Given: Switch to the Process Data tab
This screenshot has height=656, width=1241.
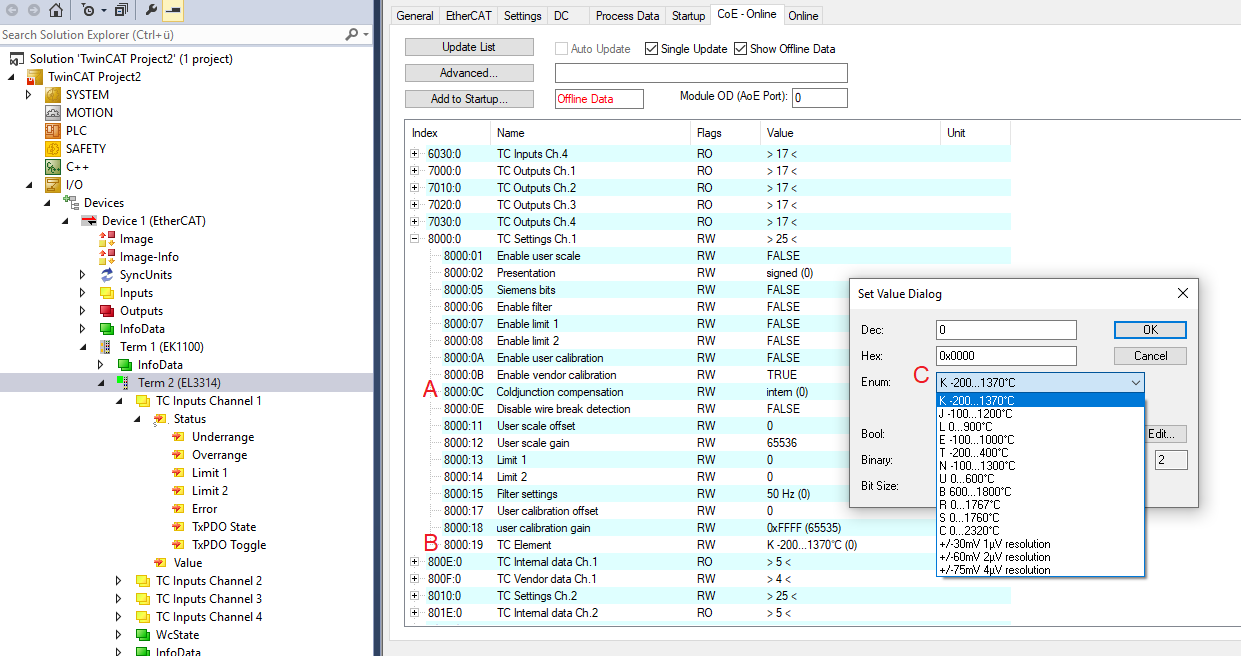Looking at the screenshot, I should (x=627, y=15).
